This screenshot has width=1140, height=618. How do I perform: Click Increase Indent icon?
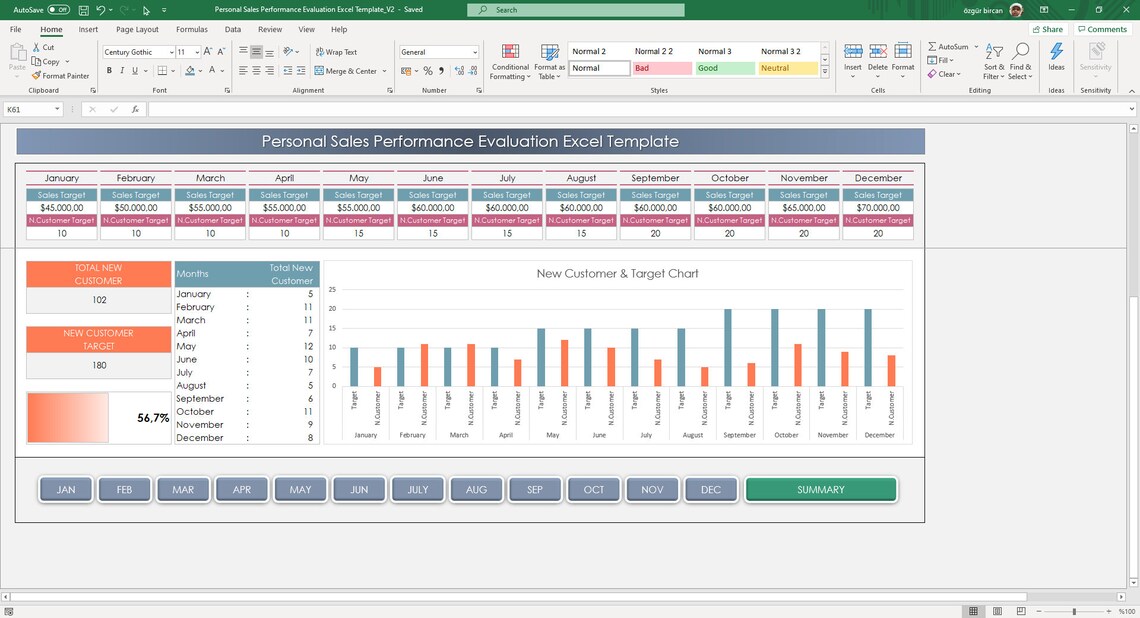[301, 71]
